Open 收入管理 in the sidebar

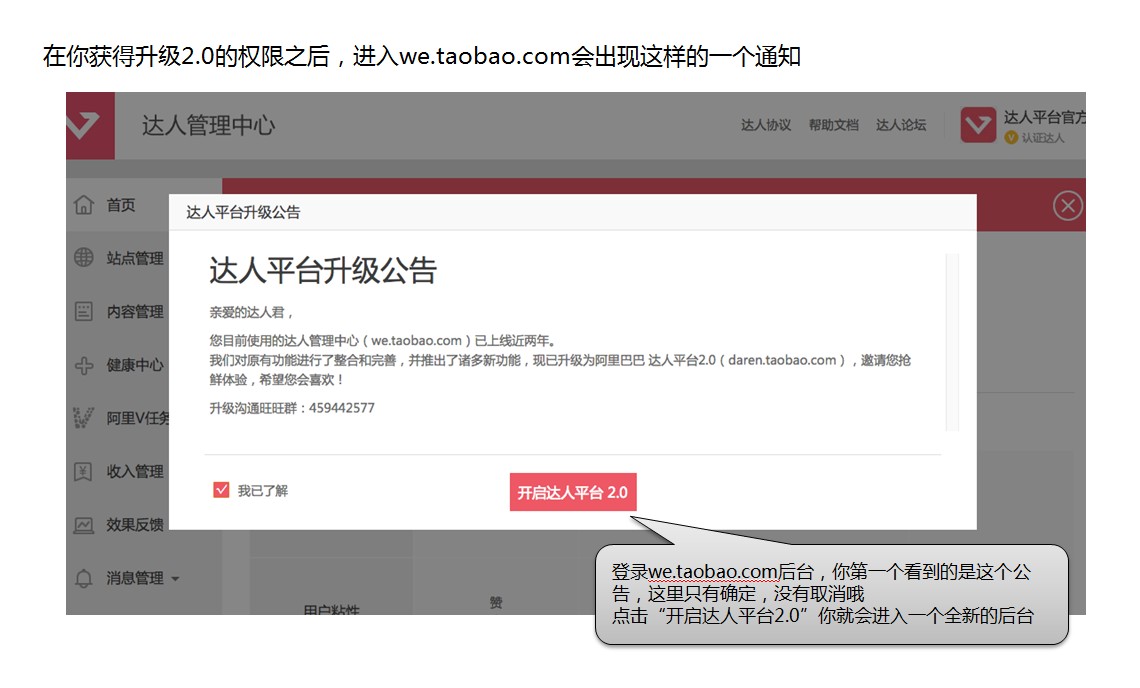point(135,471)
